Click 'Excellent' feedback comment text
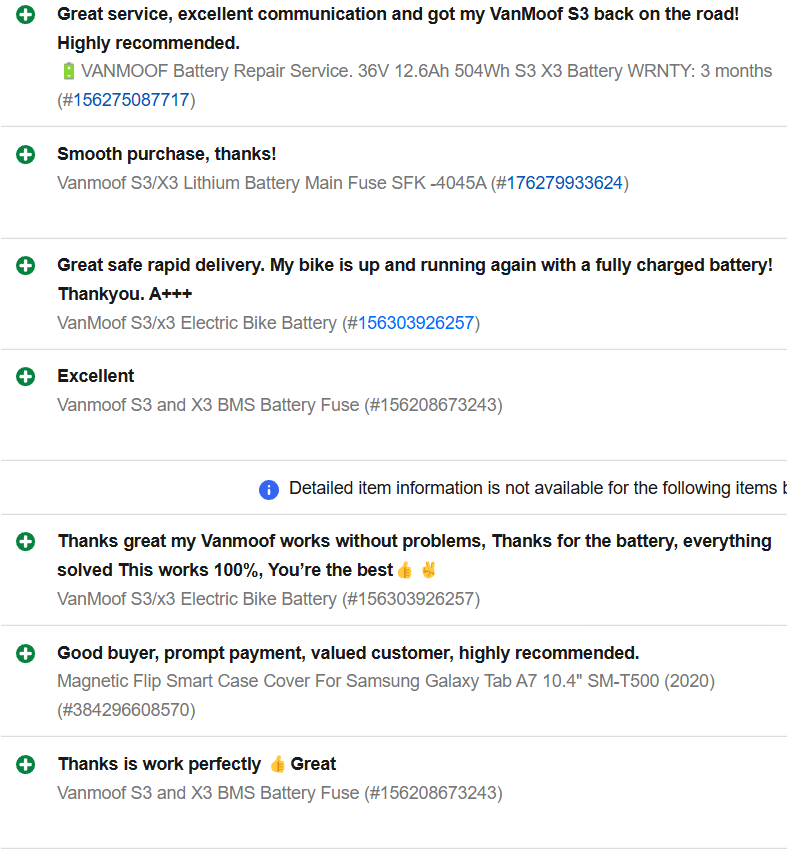The height and width of the screenshot is (853, 787). [x=96, y=376]
